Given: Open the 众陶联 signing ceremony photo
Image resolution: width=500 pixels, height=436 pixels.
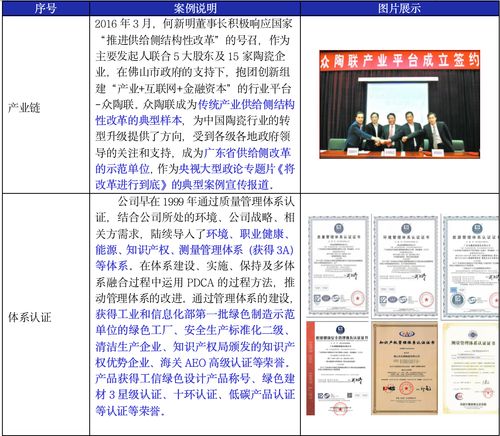Looking at the screenshot, I should (399, 104).
